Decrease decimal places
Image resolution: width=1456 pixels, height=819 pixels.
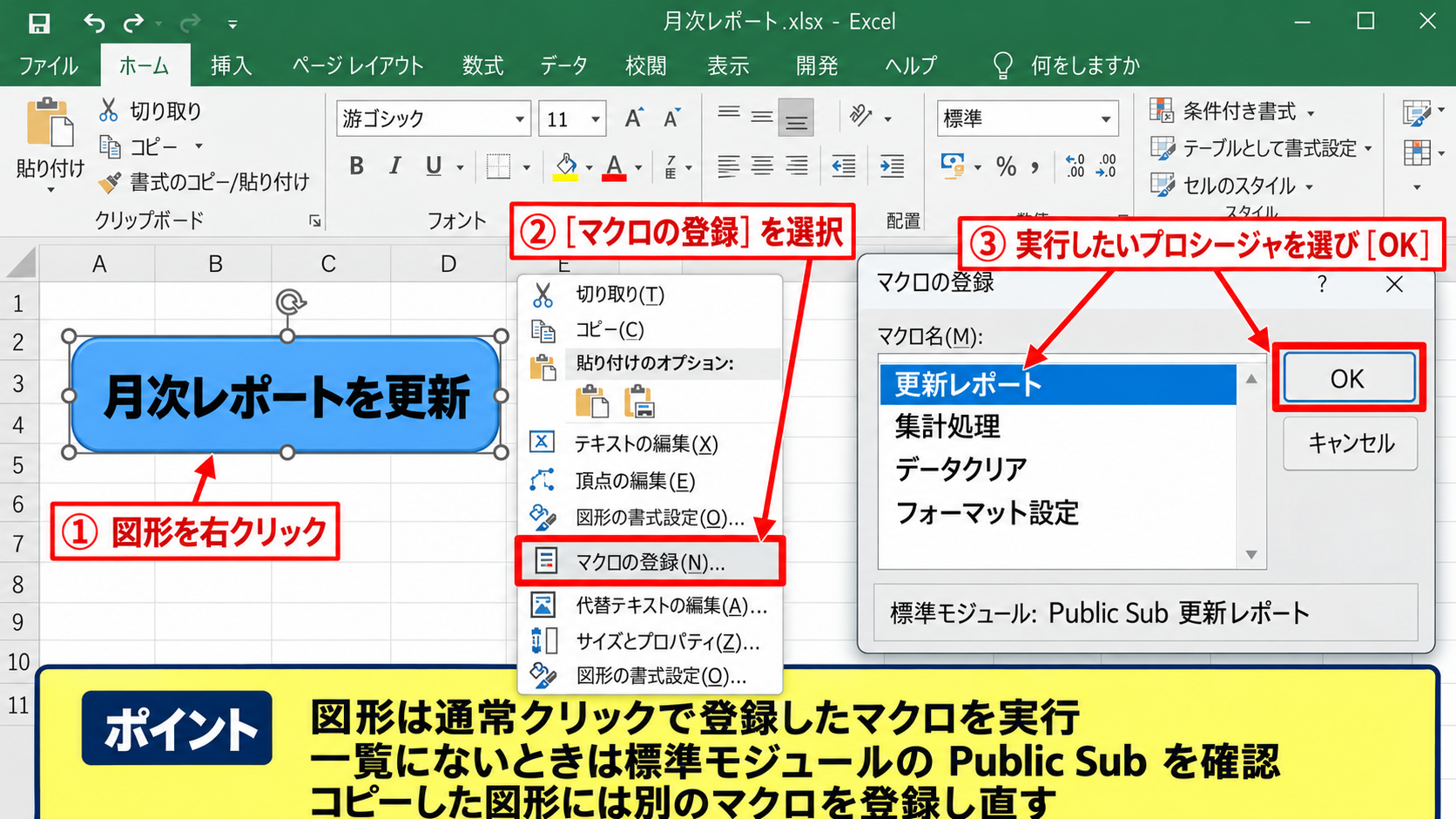[1106, 166]
